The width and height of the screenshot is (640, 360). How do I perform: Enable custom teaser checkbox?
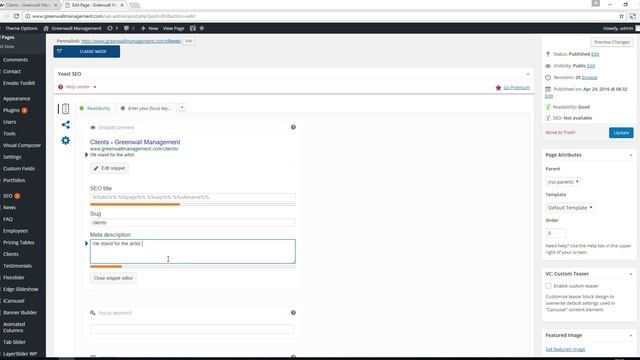coord(548,286)
